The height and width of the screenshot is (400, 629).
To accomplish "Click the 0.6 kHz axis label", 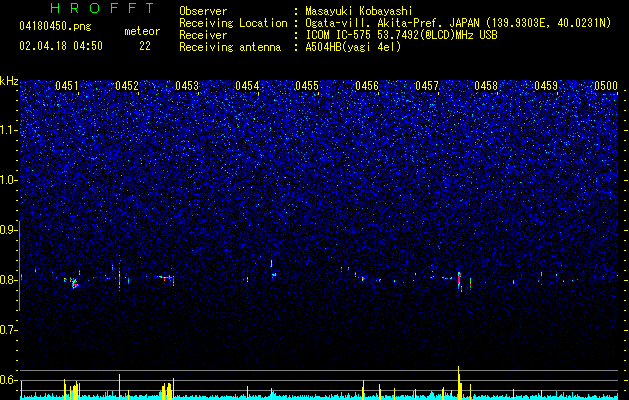I will pyautogui.click(x=9, y=380).
